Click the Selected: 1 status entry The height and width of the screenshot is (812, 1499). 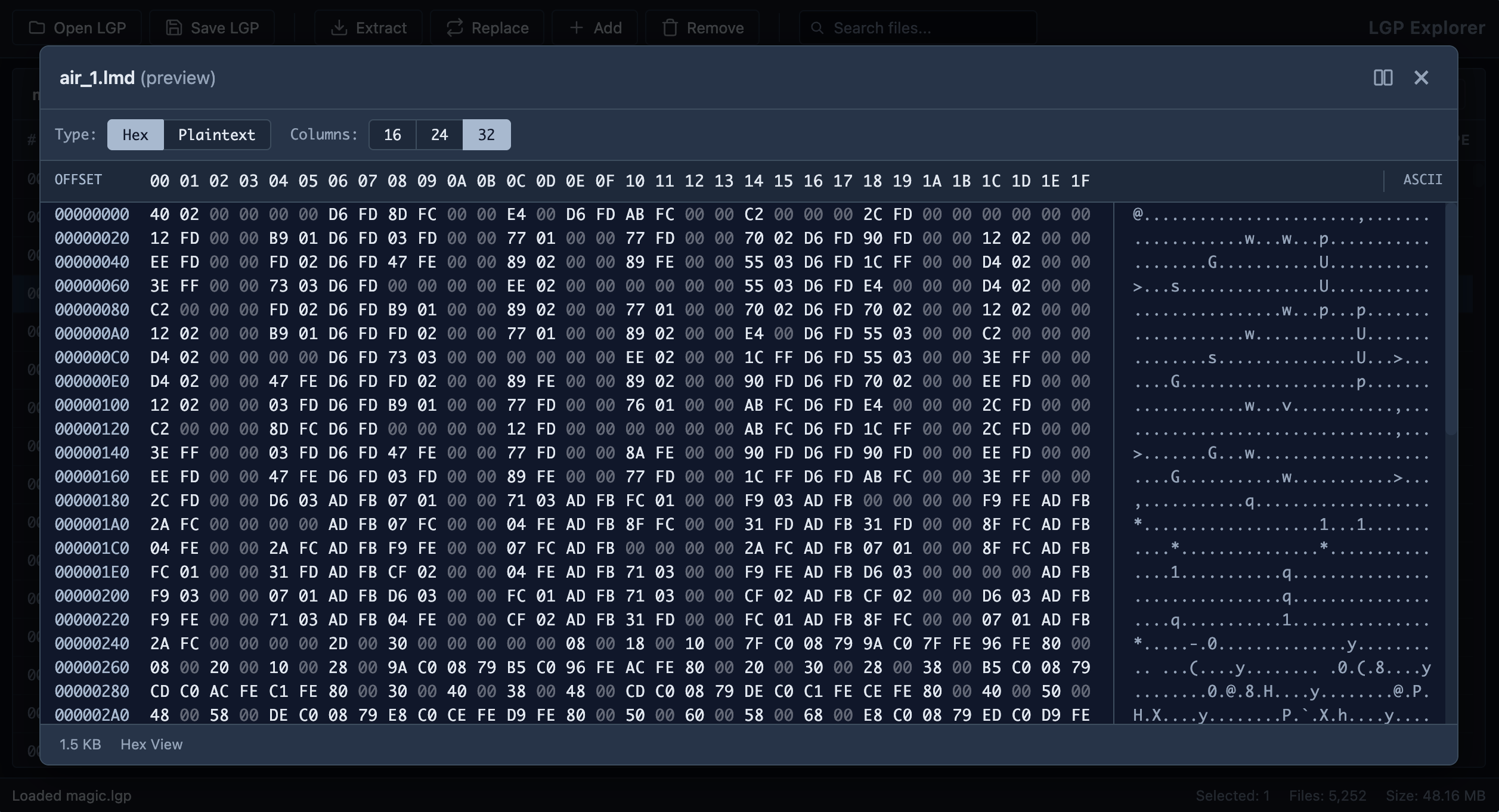click(x=1232, y=796)
